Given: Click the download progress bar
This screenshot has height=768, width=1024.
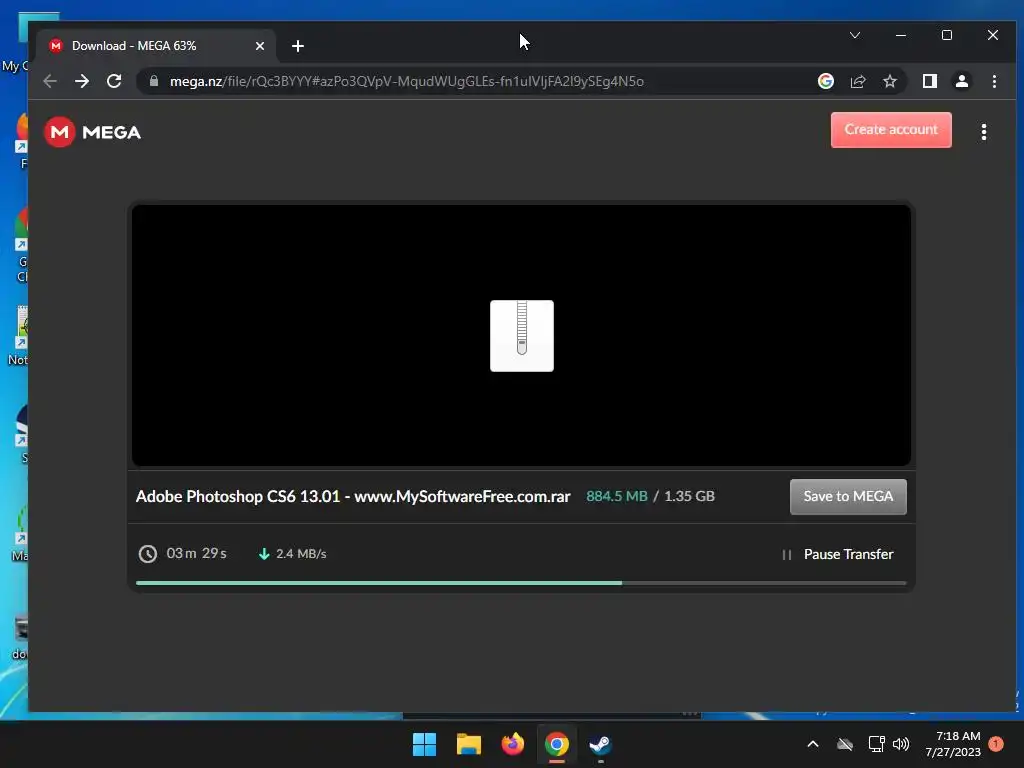Looking at the screenshot, I should tap(520, 583).
